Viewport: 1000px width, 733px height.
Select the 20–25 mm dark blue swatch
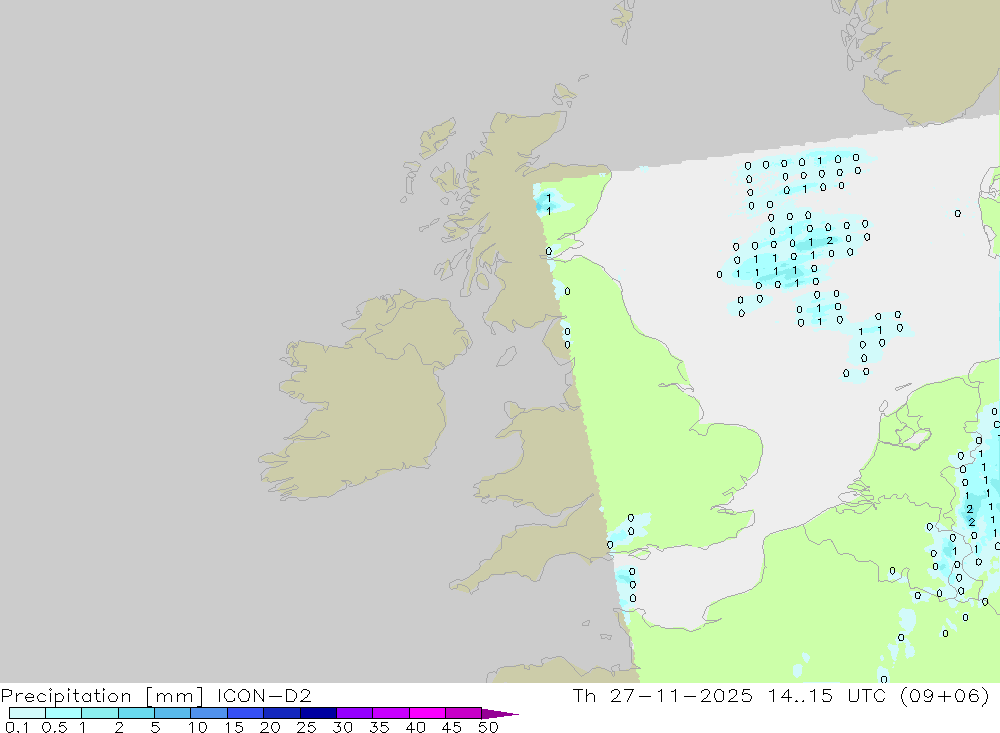pyautogui.click(x=282, y=713)
